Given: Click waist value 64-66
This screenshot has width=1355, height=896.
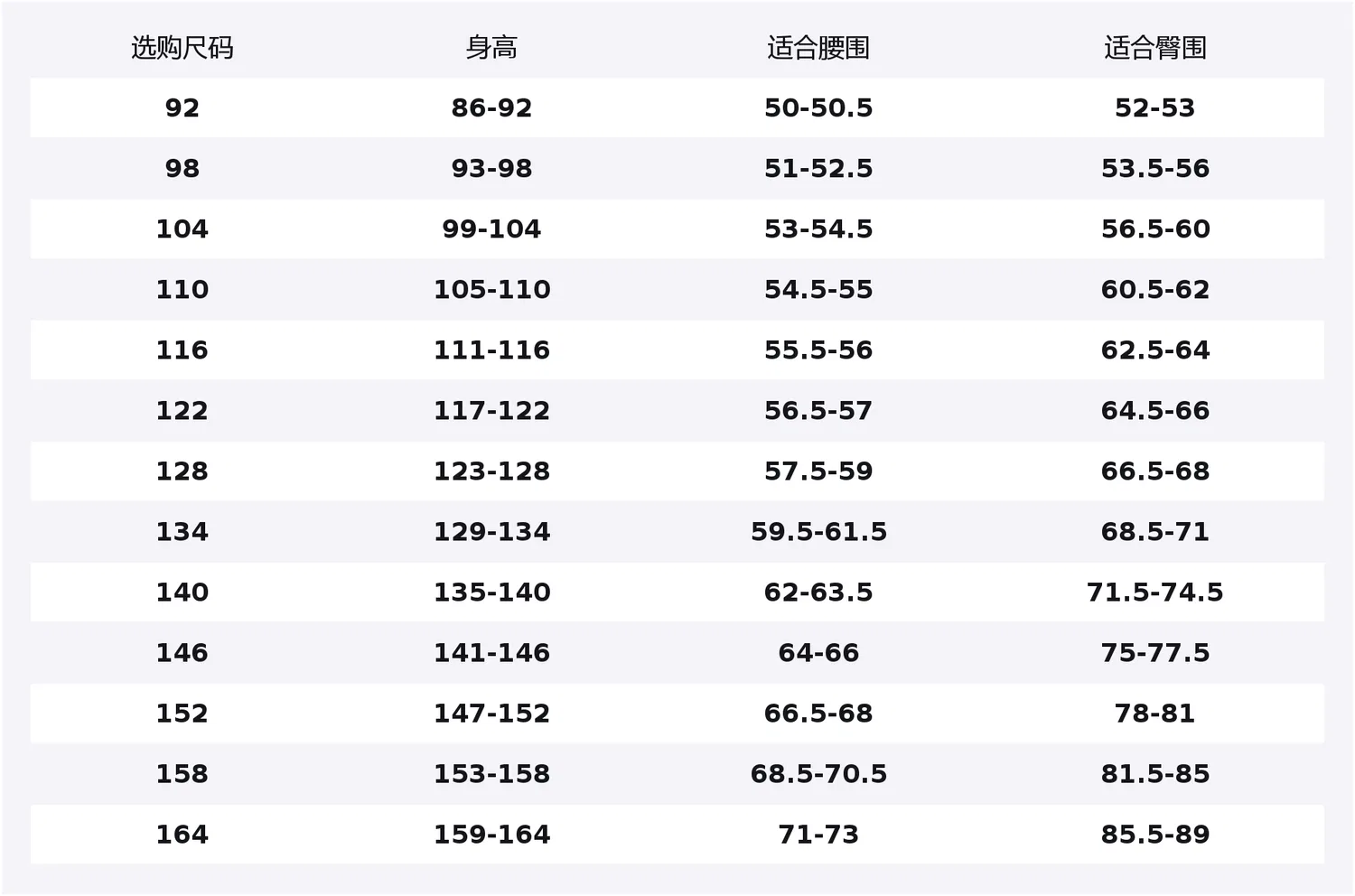Looking at the screenshot, I should [818, 653].
